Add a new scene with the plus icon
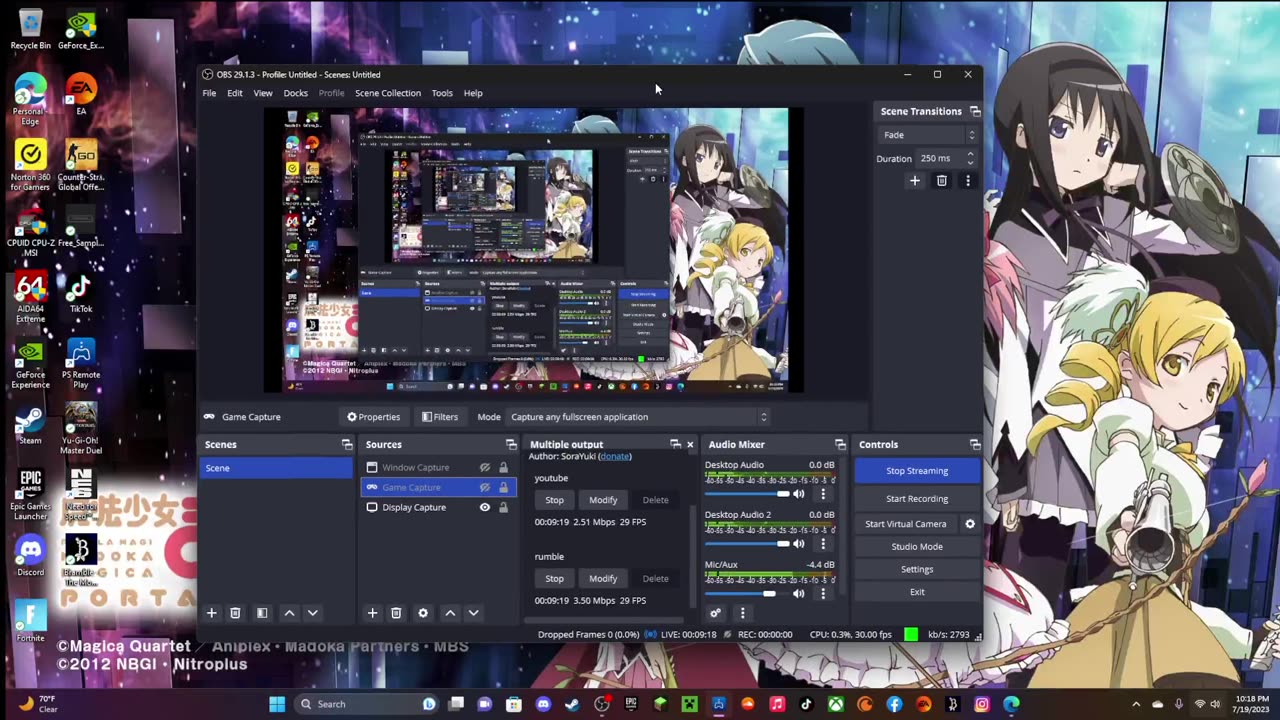 [x=211, y=613]
